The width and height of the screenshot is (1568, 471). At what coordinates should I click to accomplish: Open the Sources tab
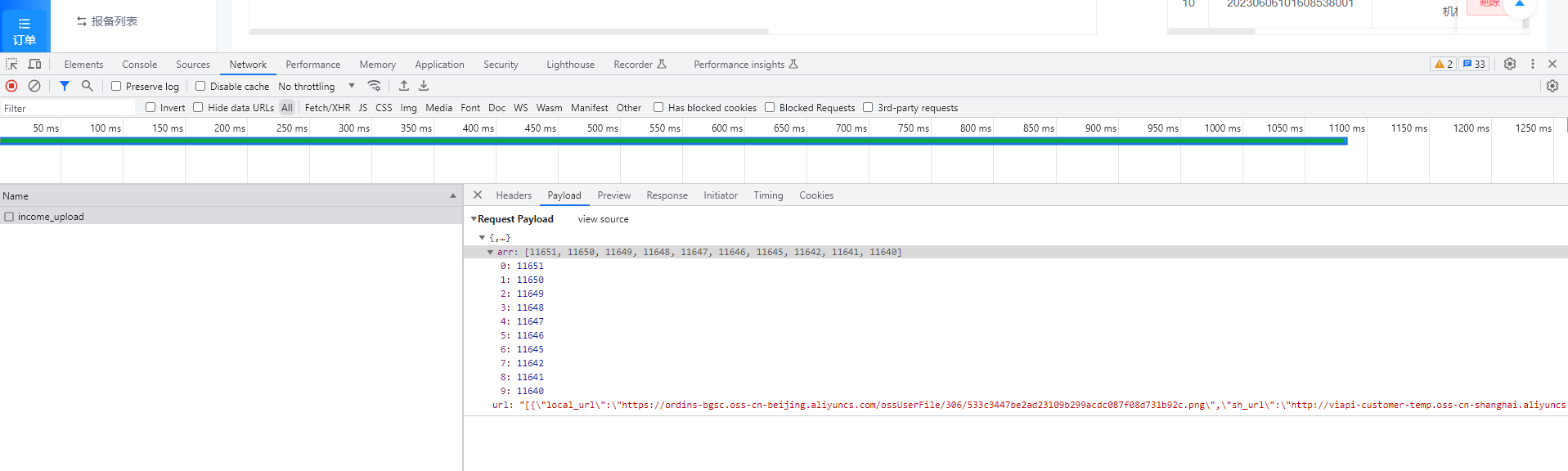click(193, 65)
